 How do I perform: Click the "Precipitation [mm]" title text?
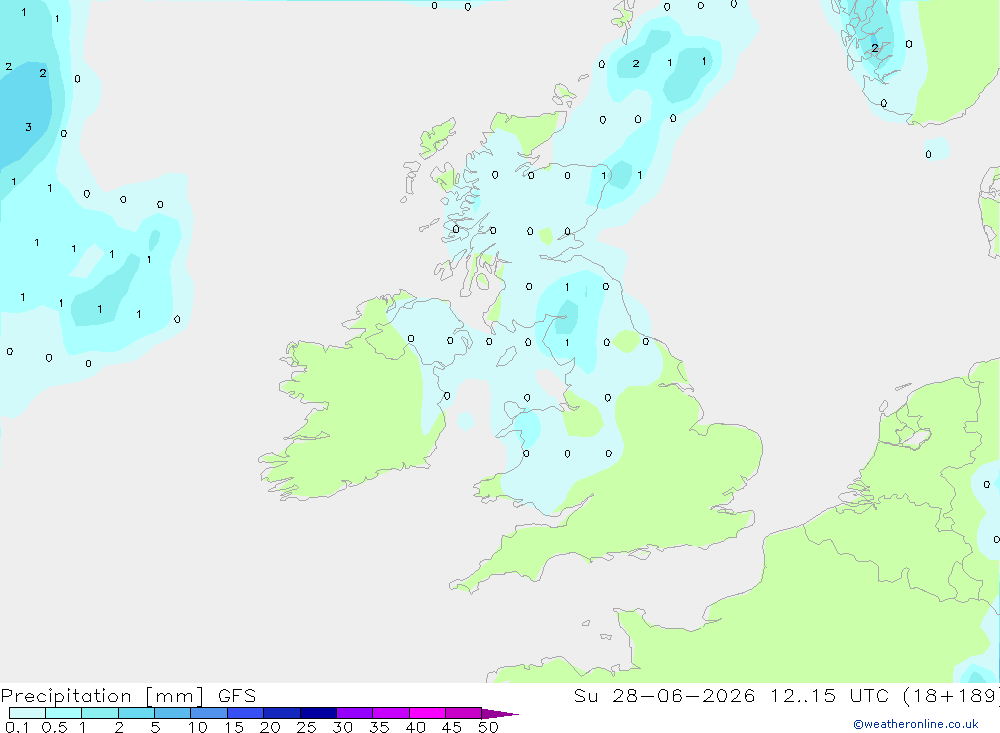pyautogui.click(x=102, y=696)
